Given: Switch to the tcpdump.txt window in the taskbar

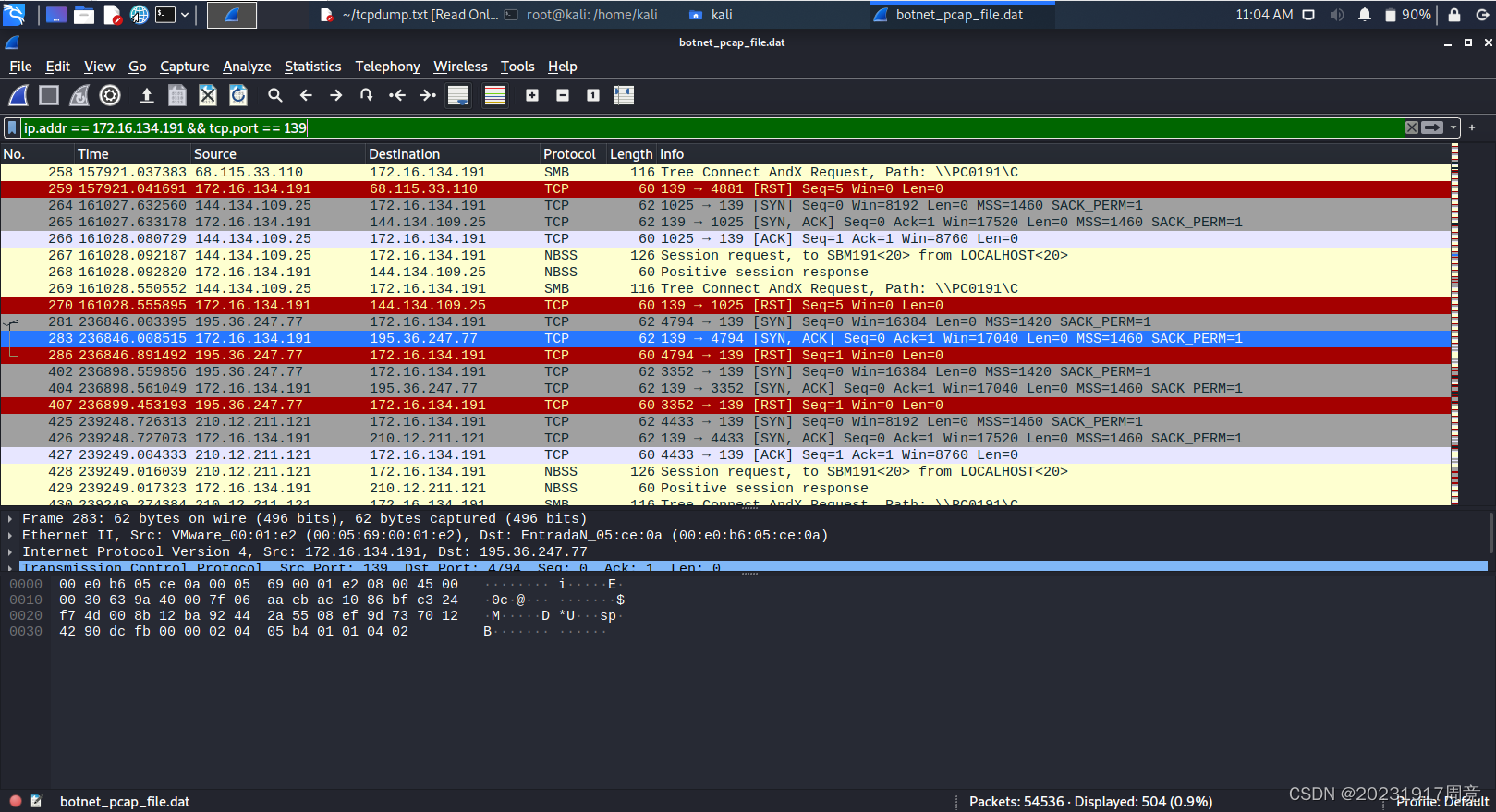Looking at the screenshot, I should (407, 15).
